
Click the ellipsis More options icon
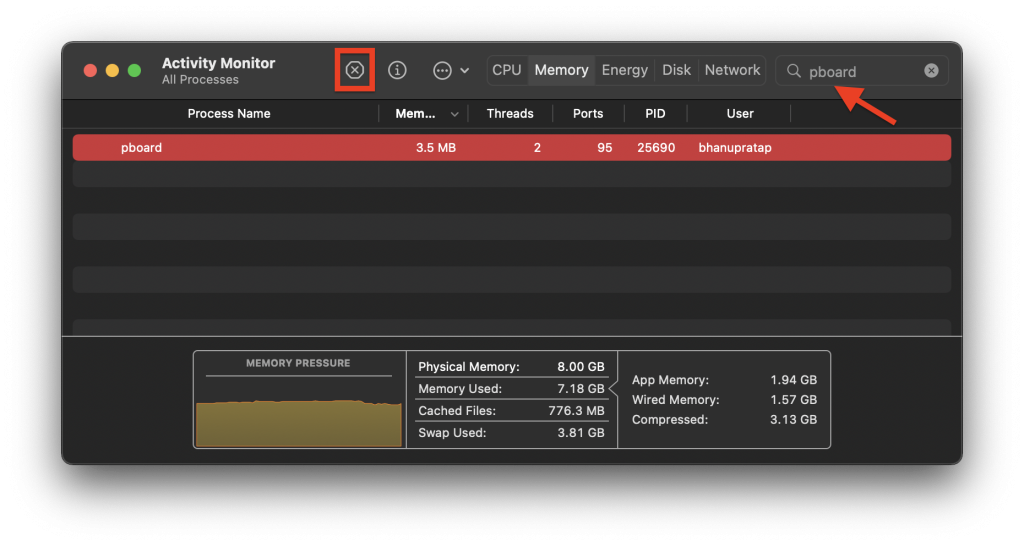pos(442,70)
